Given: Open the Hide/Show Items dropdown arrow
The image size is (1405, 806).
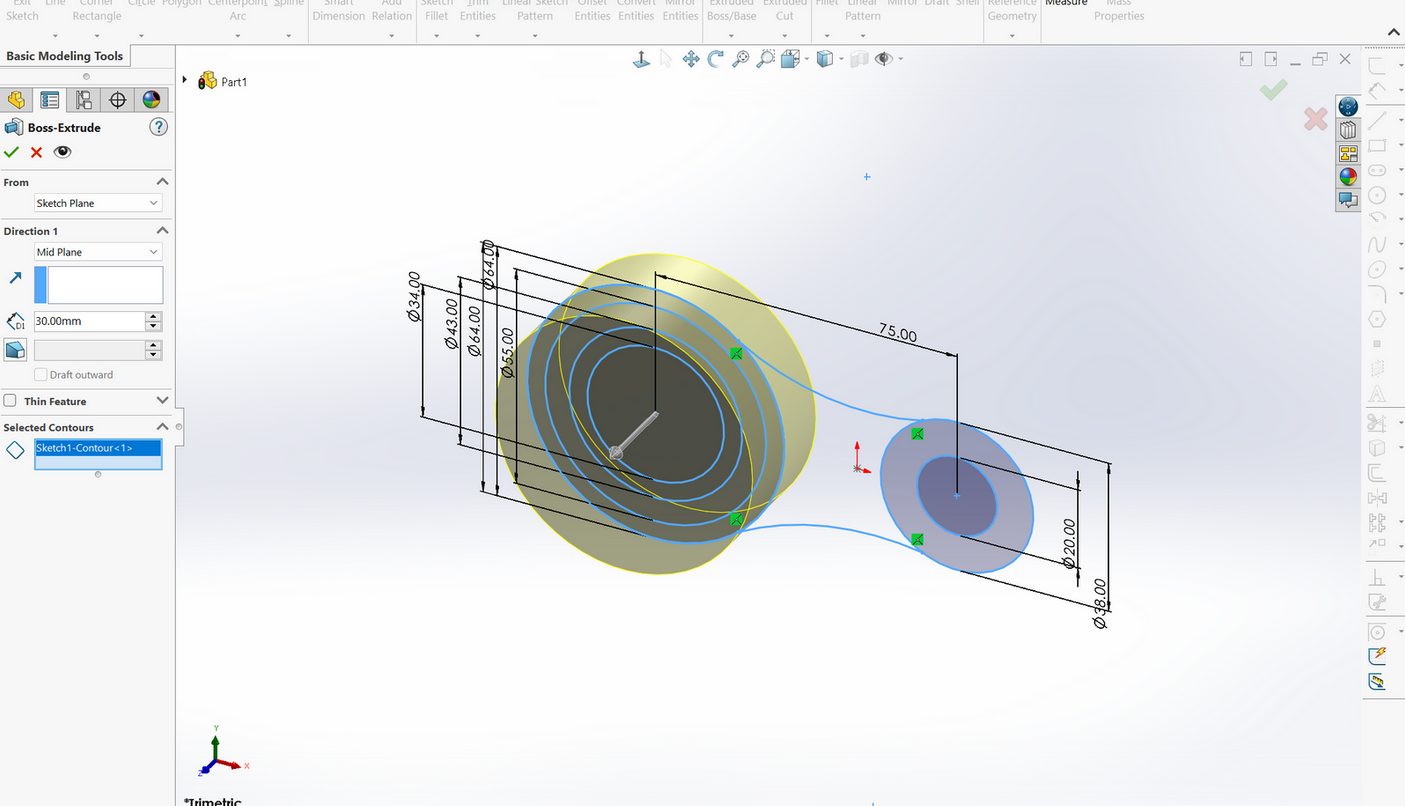Looking at the screenshot, I should point(901,60).
